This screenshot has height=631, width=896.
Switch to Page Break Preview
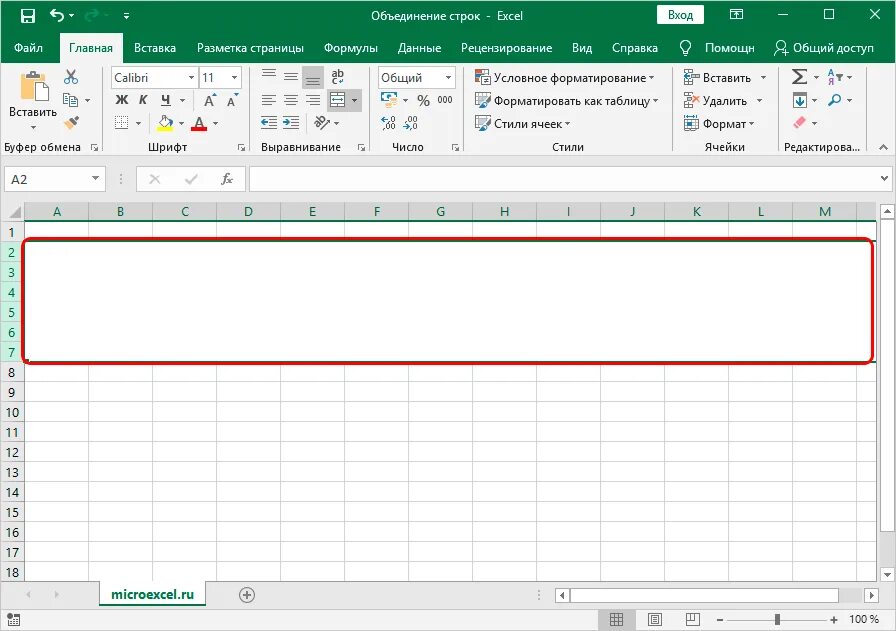click(x=693, y=620)
